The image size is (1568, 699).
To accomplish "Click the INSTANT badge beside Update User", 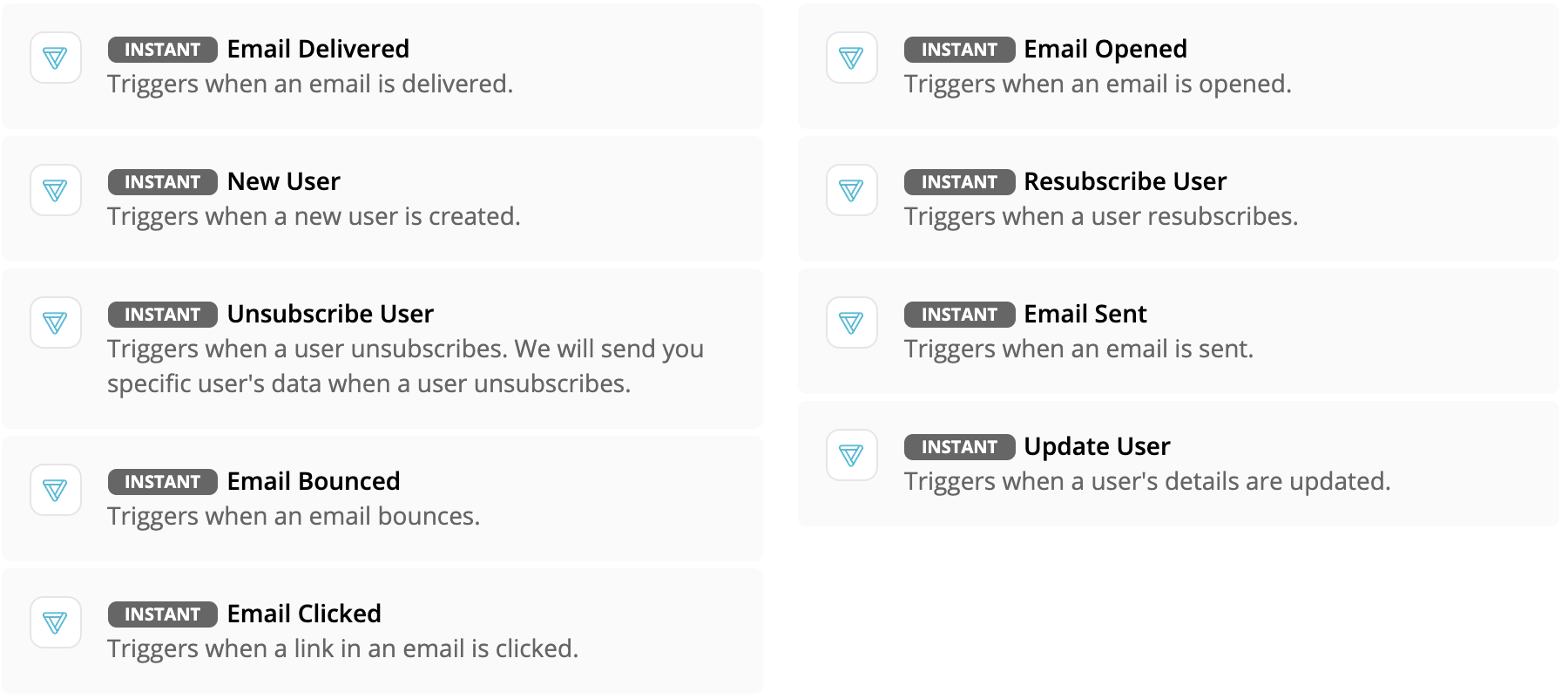I will click(958, 447).
